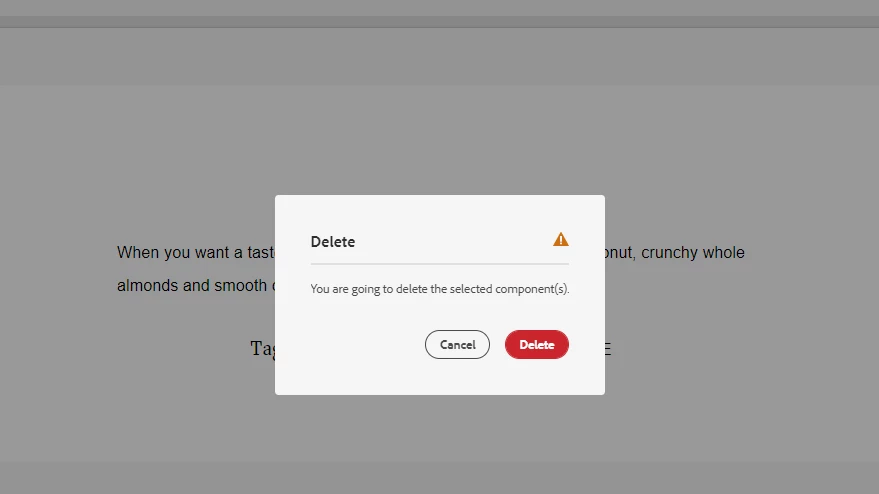This screenshot has width=879, height=494.
Task: Select the Delete dialog heading text
Action: tap(333, 242)
